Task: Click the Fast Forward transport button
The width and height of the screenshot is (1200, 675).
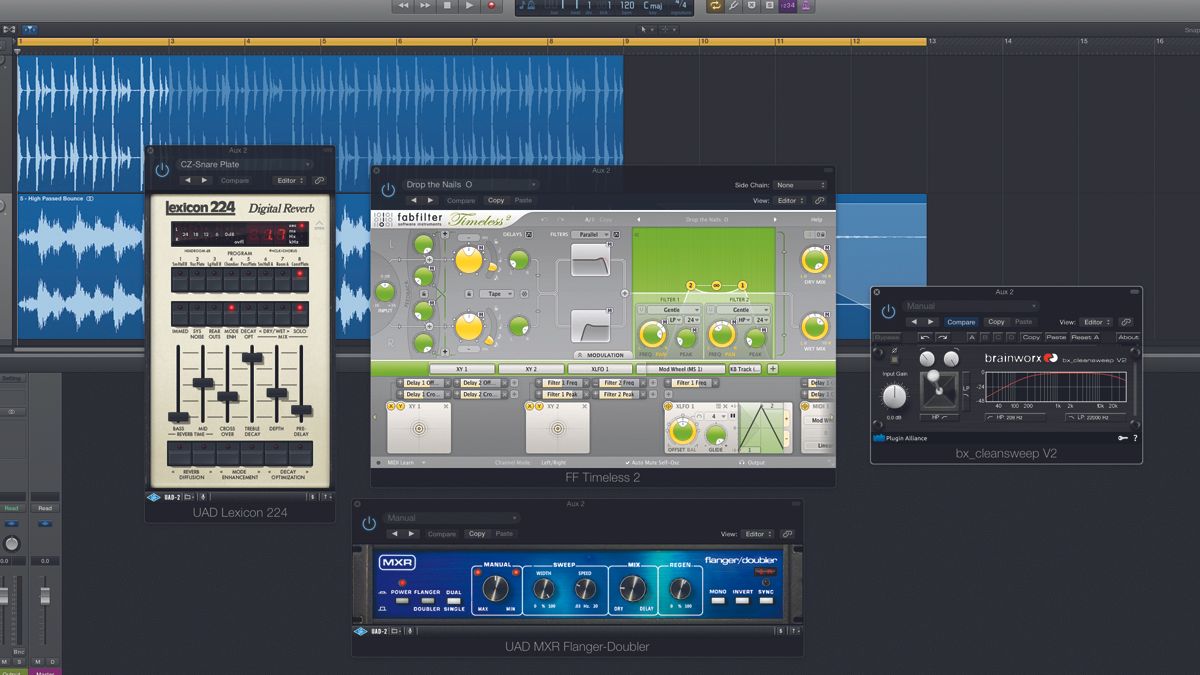Action: point(425,5)
